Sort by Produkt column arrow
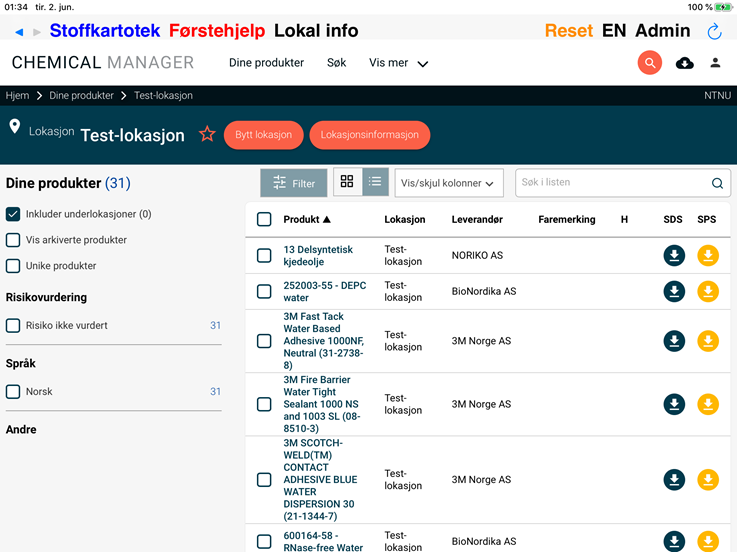The height and width of the screenshot is (552, 737). coord(327,219)
